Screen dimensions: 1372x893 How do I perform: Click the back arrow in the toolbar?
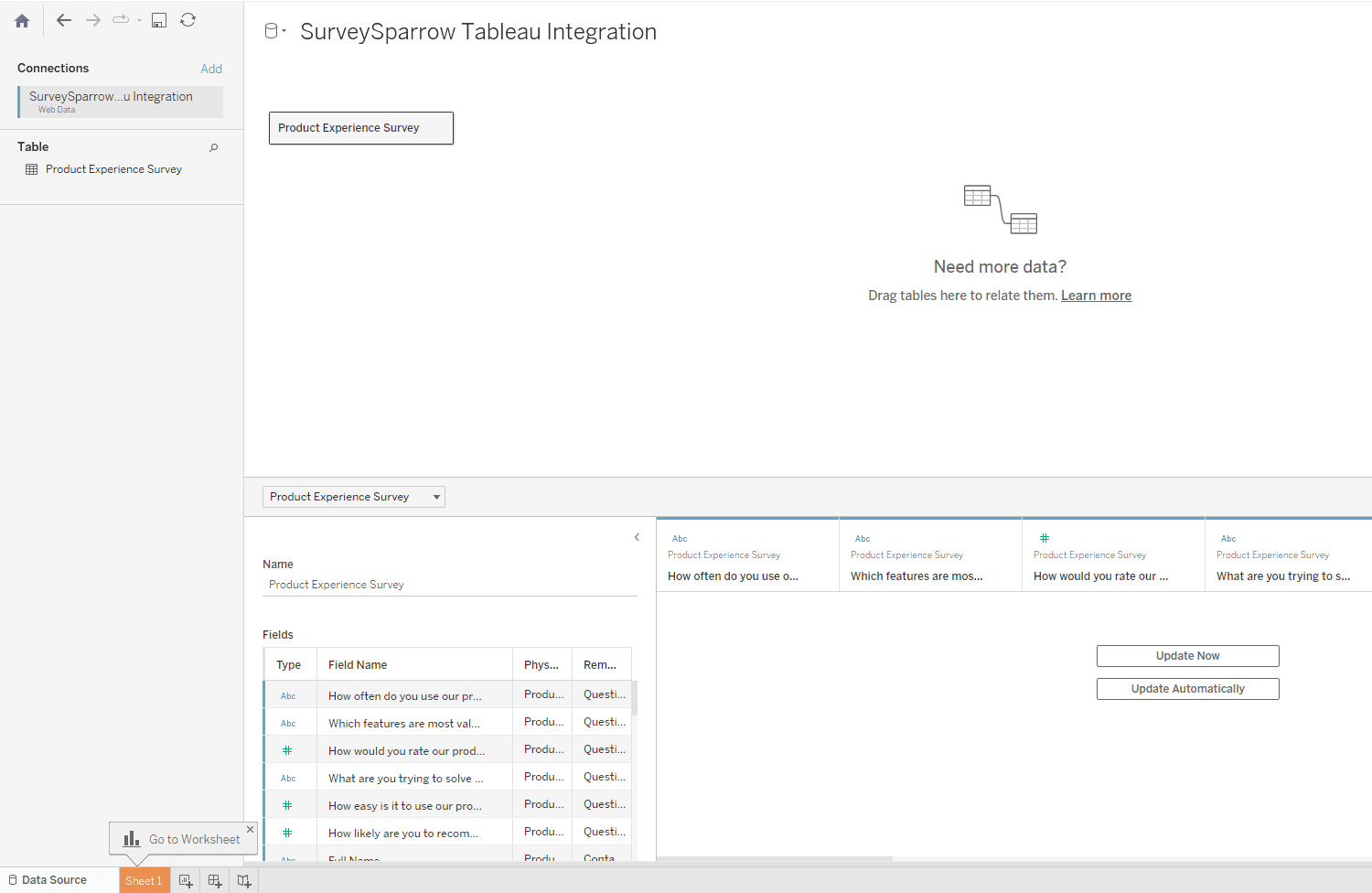(x=63, y=20)
